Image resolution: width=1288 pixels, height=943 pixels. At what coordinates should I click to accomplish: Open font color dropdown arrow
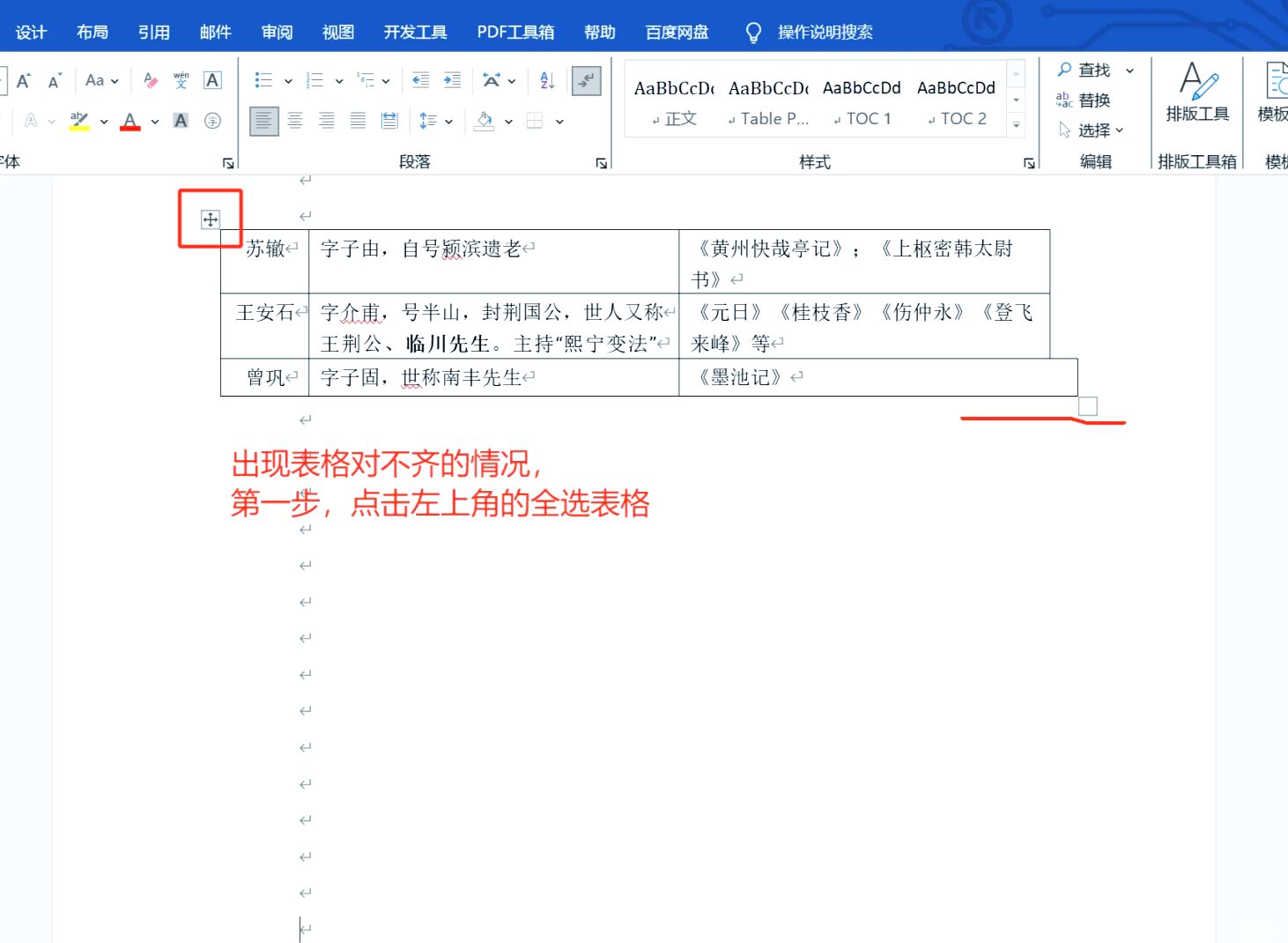(155, 122)
